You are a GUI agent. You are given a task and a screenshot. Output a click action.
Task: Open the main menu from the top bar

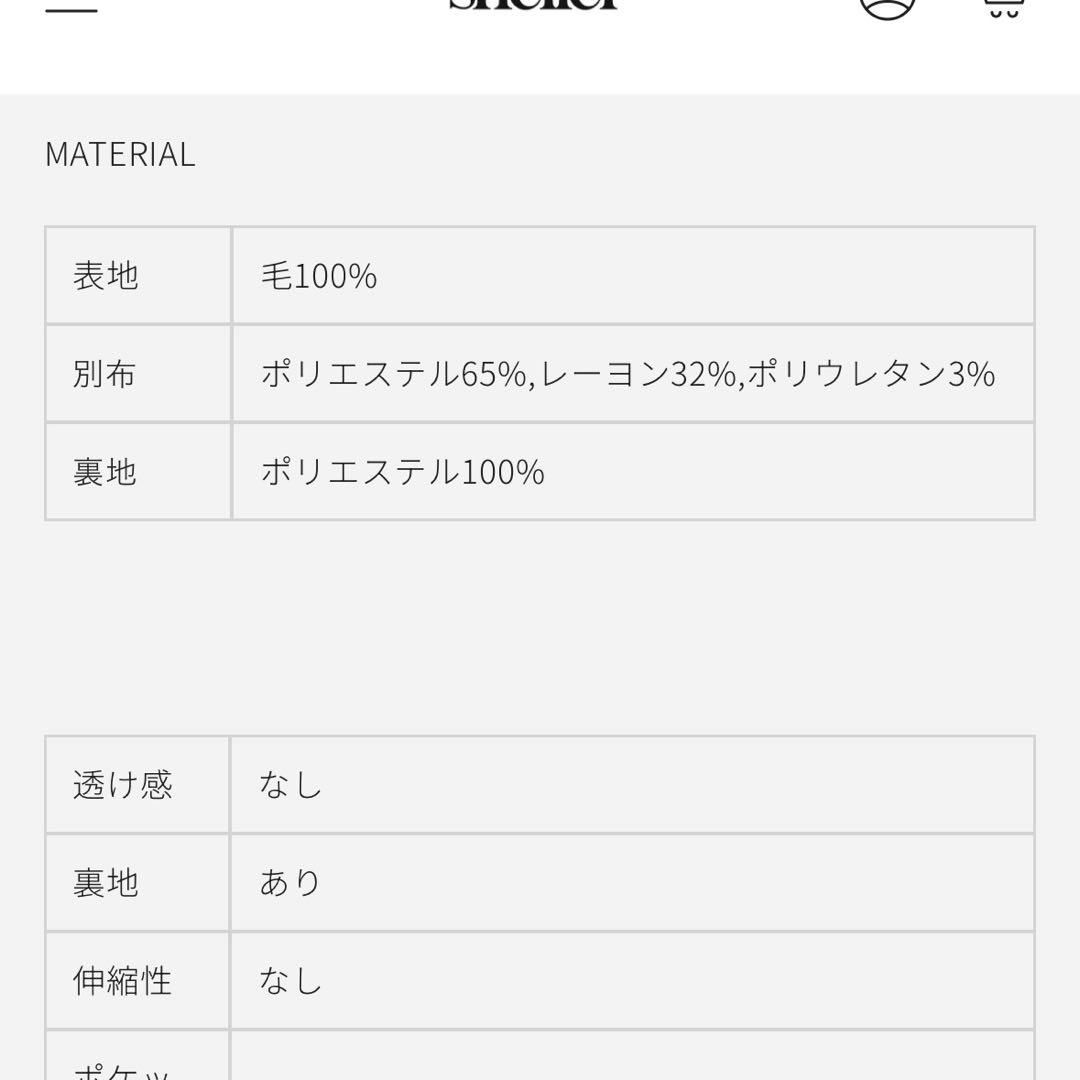pyautogui.click(x=72, y=8)
